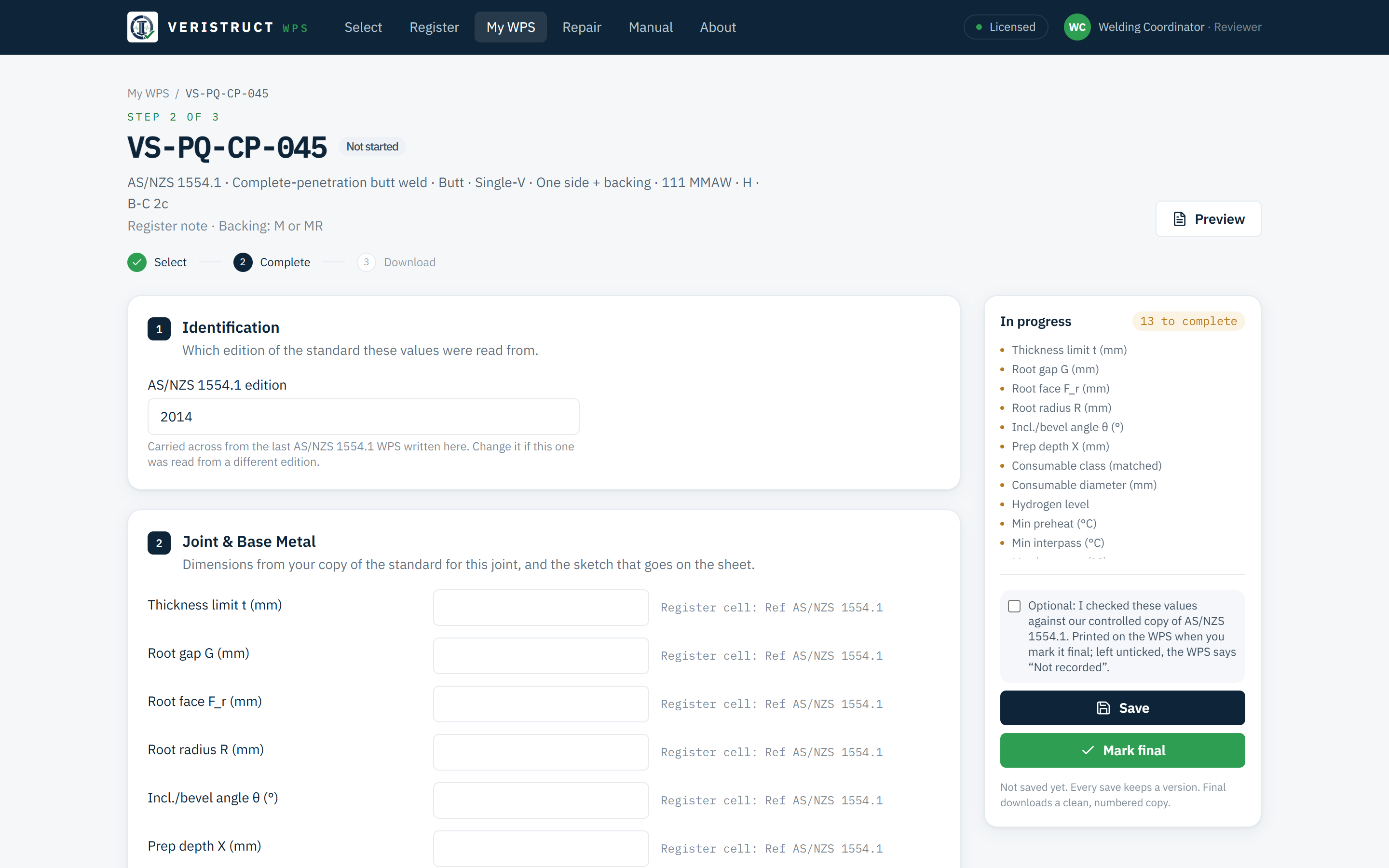
Task: Click the green Mark final button
Action: 1122,750
